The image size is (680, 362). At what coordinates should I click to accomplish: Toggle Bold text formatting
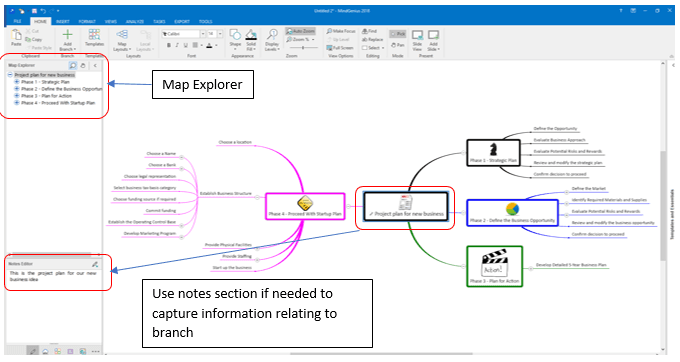(169, 45)
